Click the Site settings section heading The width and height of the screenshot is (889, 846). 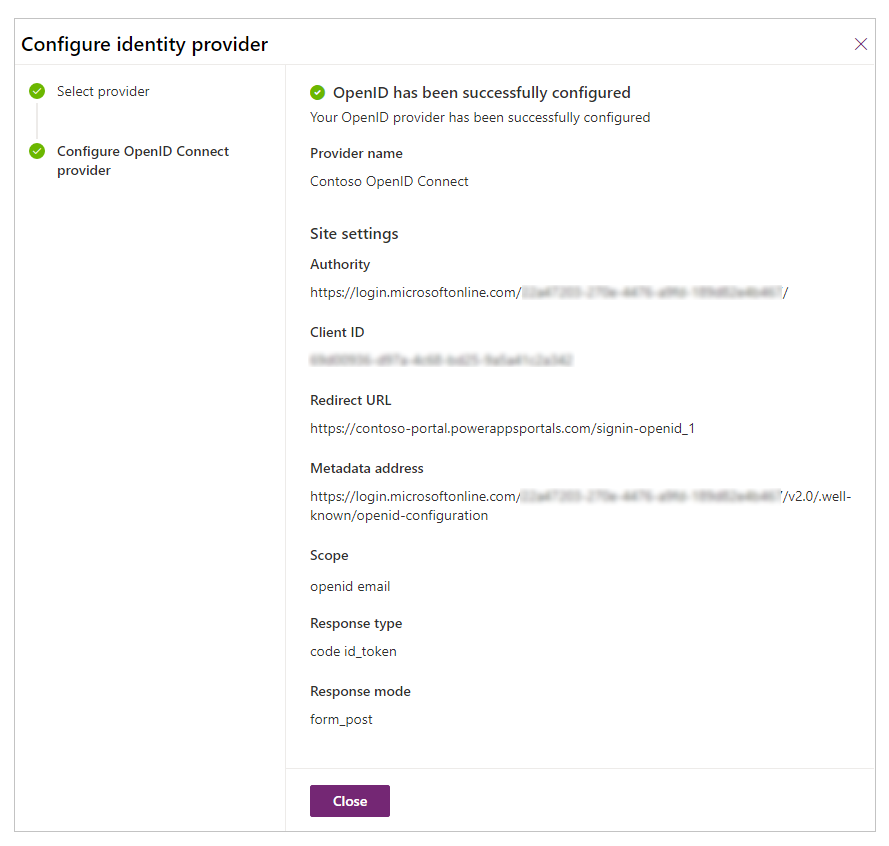[354, 234]
